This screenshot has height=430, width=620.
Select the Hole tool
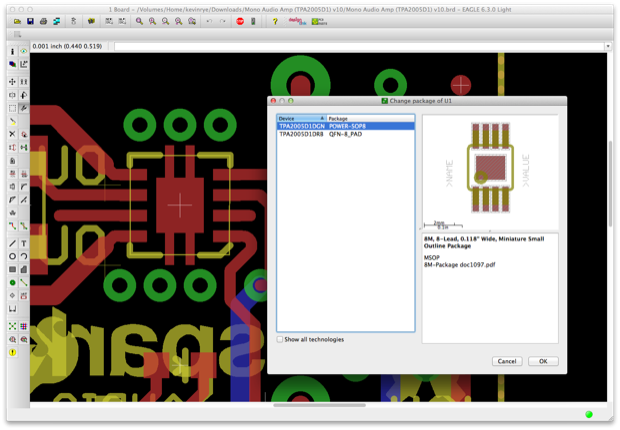pos(12,296)
